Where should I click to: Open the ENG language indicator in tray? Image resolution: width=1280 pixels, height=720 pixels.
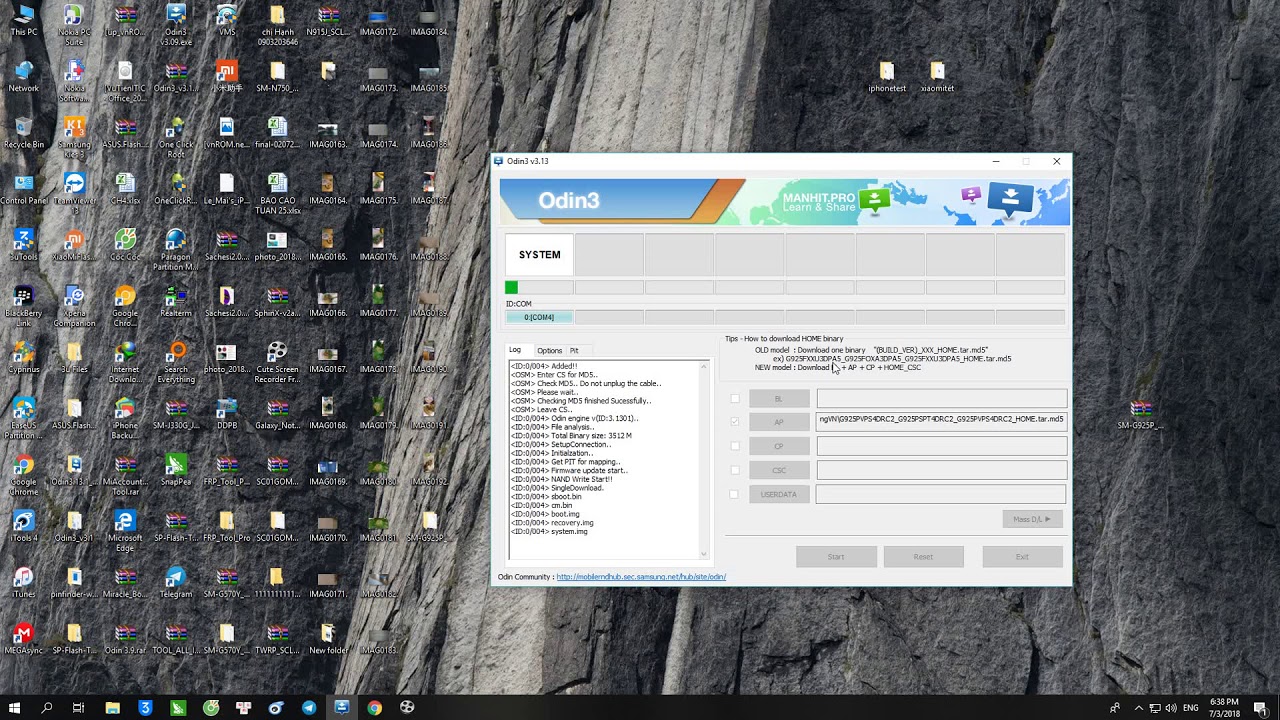point(1191,708)
